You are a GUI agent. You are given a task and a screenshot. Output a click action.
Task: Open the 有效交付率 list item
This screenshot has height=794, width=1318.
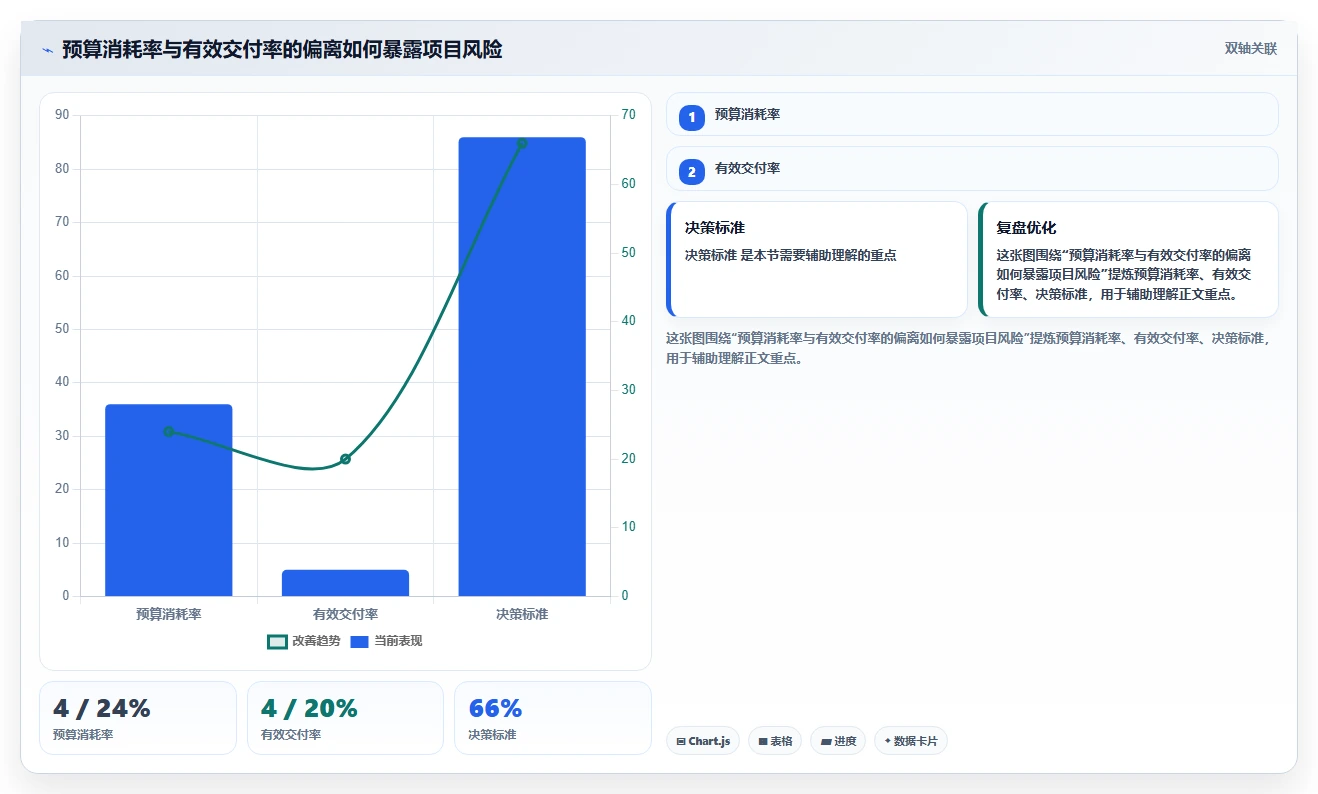point(972,168)
